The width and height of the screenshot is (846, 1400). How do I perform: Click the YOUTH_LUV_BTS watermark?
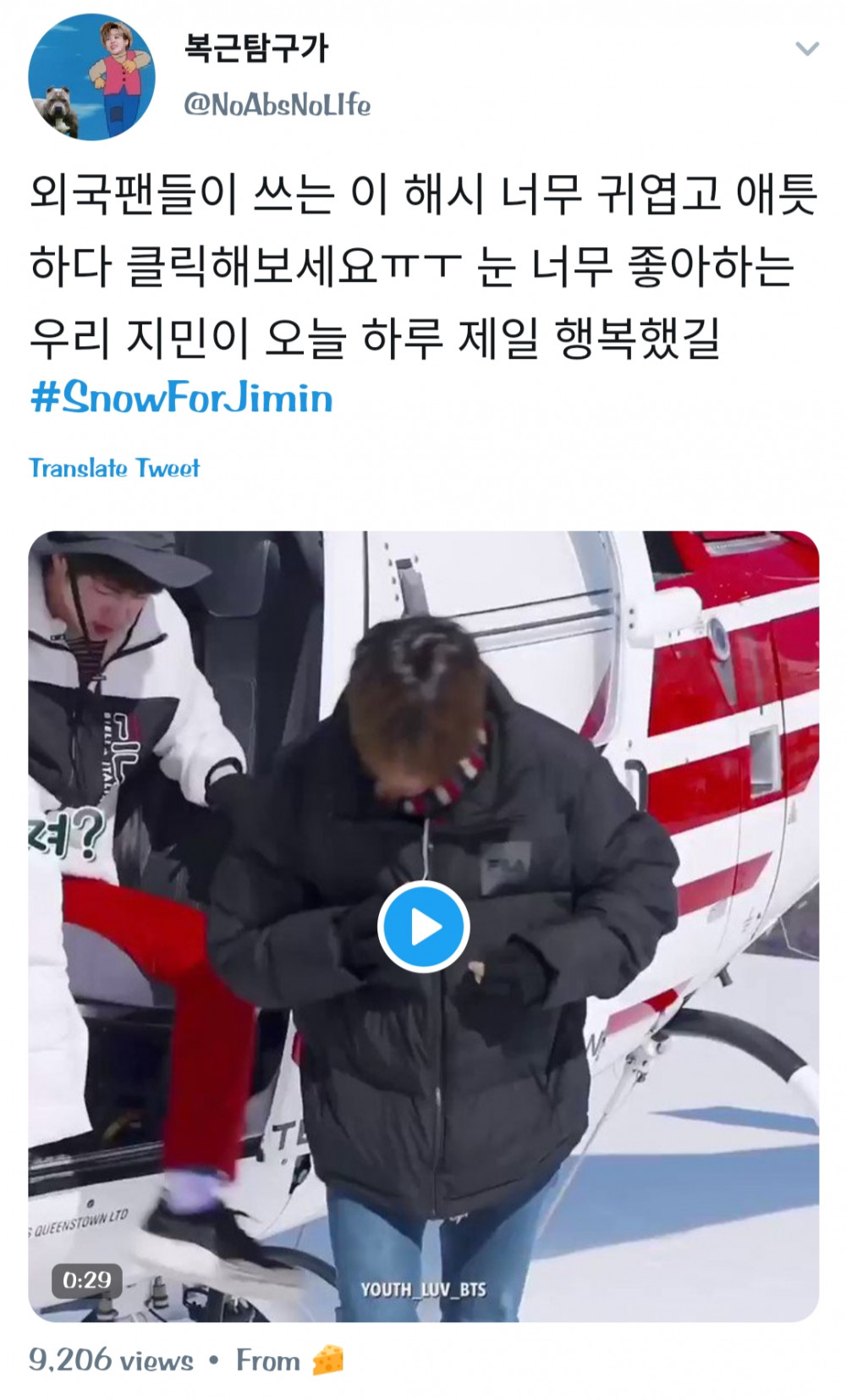click(423, 1289)
